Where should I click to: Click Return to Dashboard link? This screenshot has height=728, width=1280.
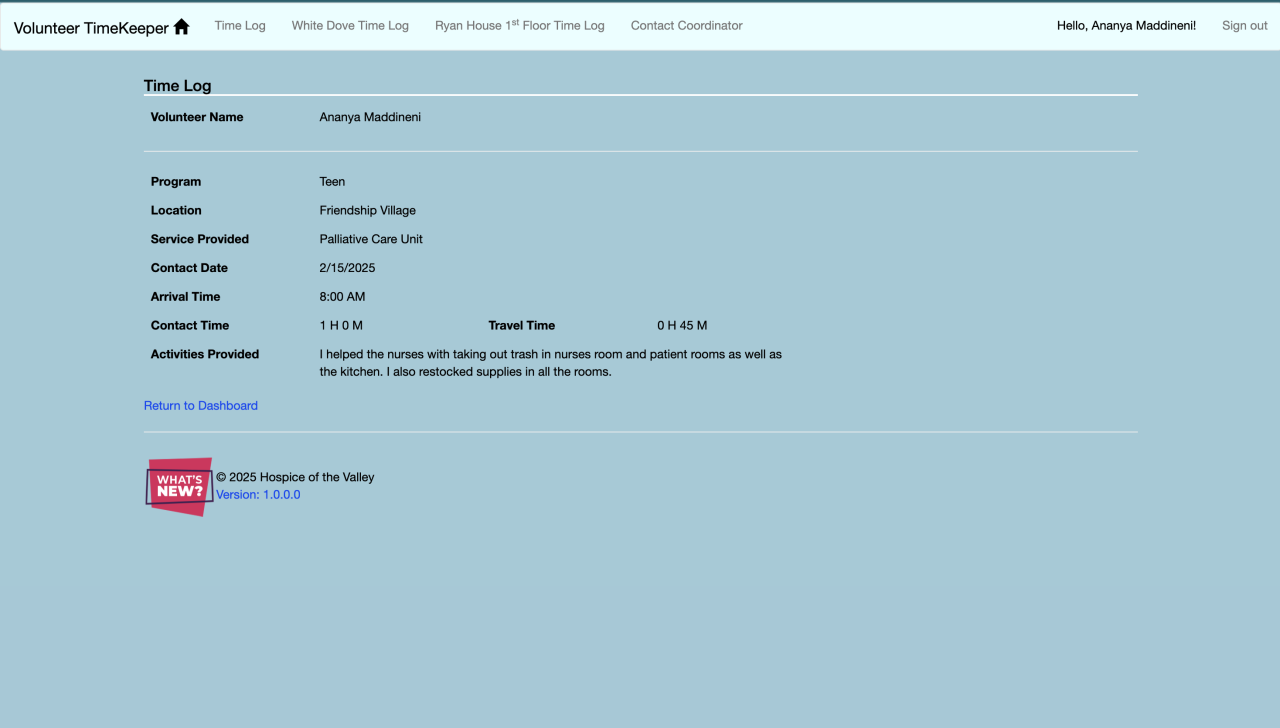201,406
